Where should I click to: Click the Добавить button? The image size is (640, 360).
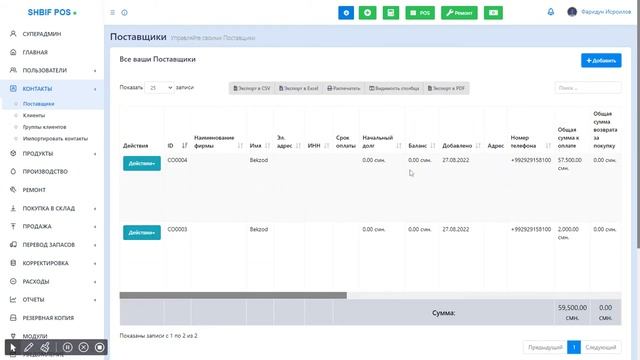click(x=601, y=60)
